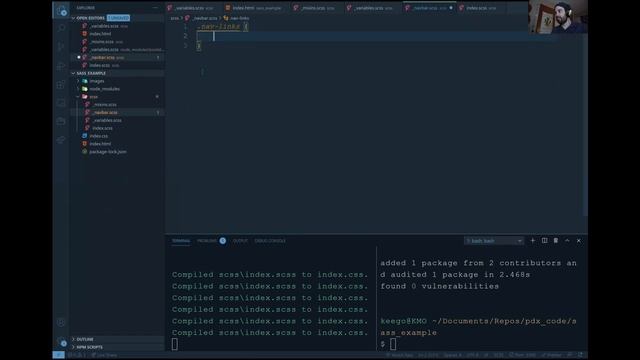Switch to the index.html editor tab

pyautogui.click(x=256, y=8)
